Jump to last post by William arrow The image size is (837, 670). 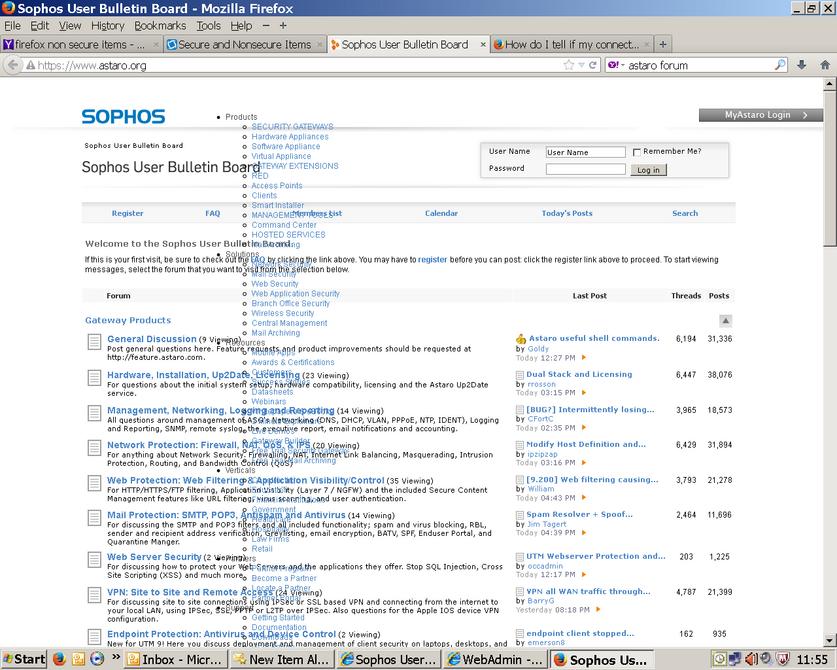point(584,498)
